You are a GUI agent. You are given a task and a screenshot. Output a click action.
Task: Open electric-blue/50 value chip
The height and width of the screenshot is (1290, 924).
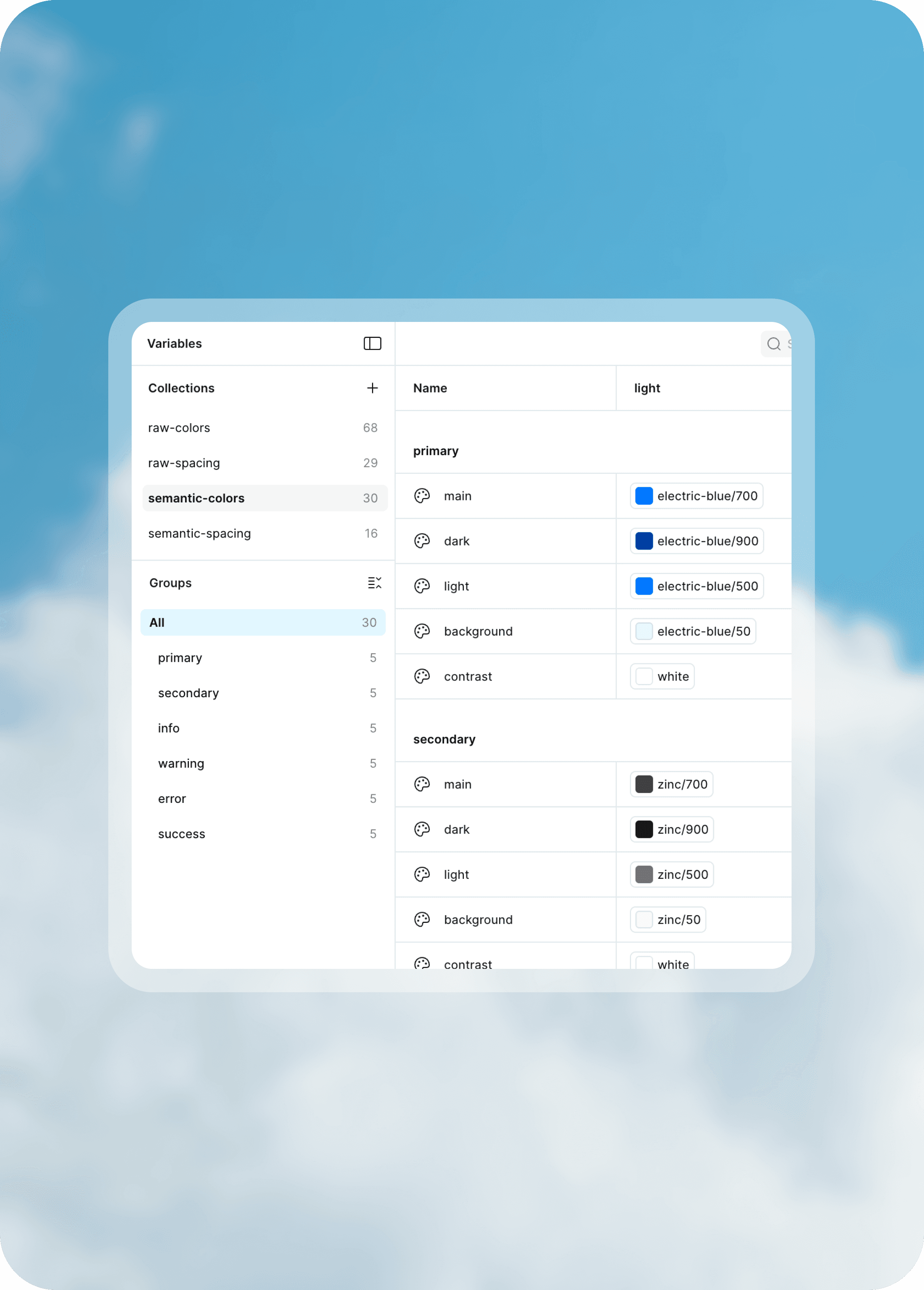tap(693, 631)
